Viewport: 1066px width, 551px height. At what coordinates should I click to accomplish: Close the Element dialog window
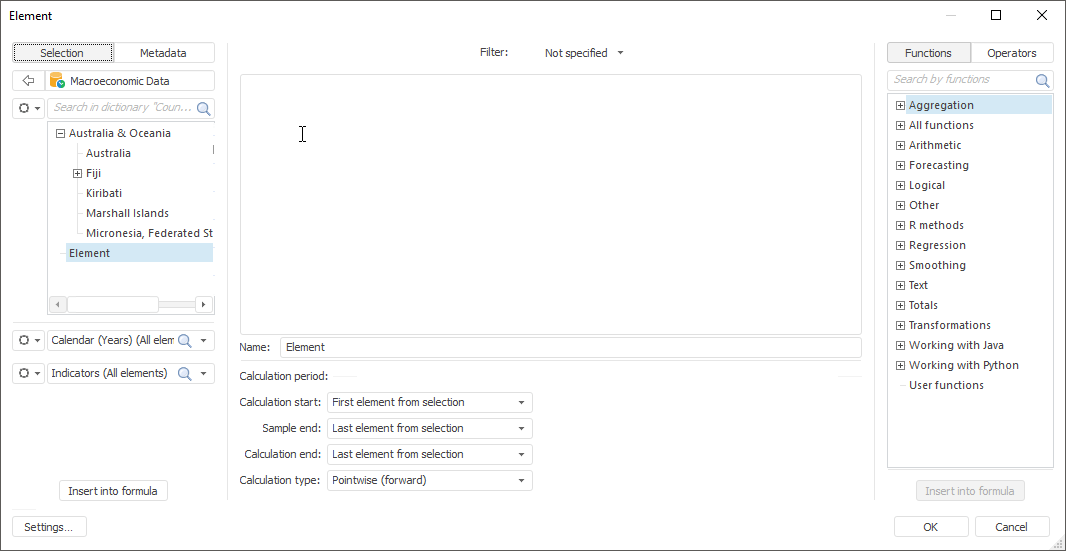(x=1042, y=15)
